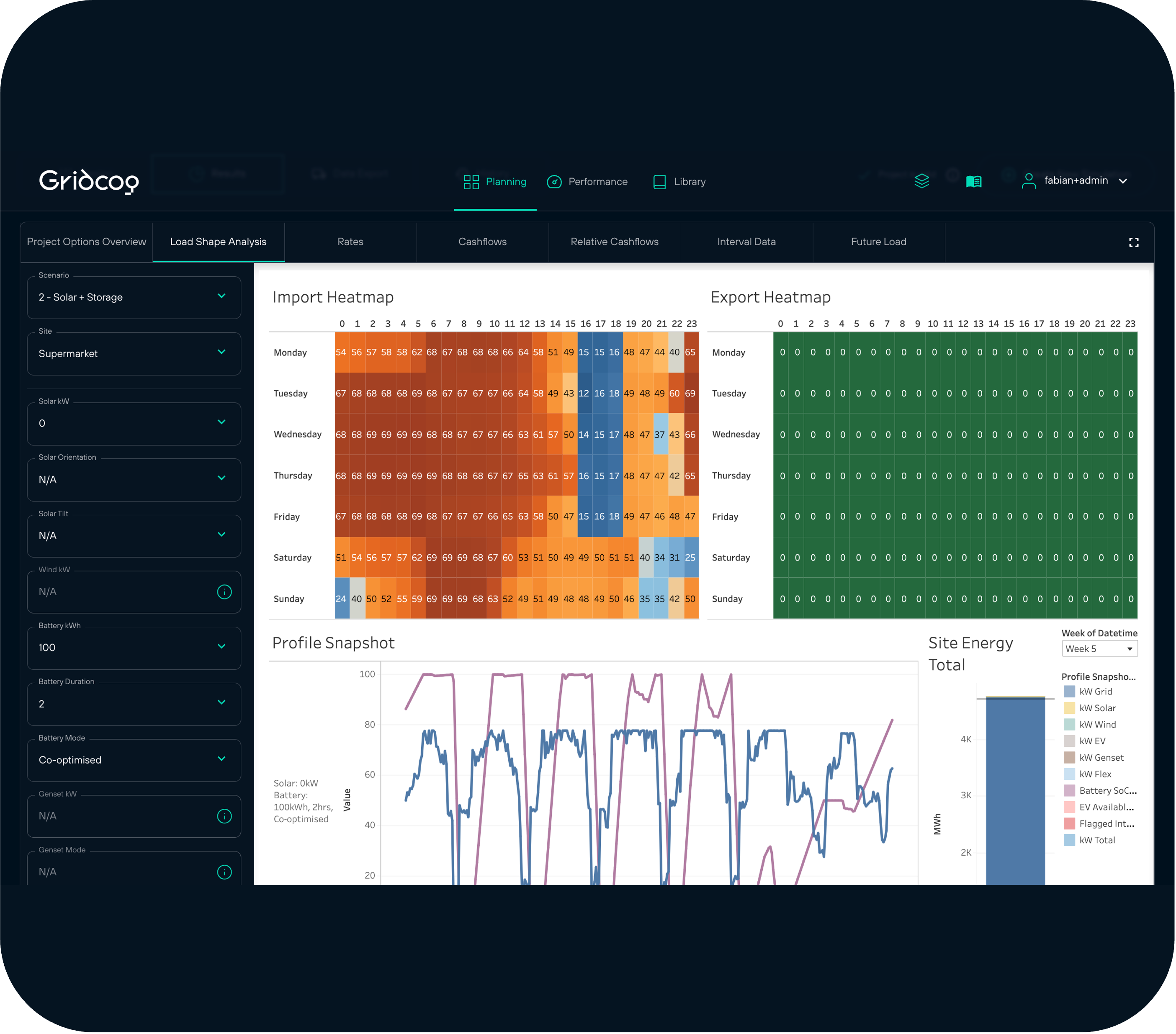
Task: Click the Wind kW info icon
Action: [224, 592]
